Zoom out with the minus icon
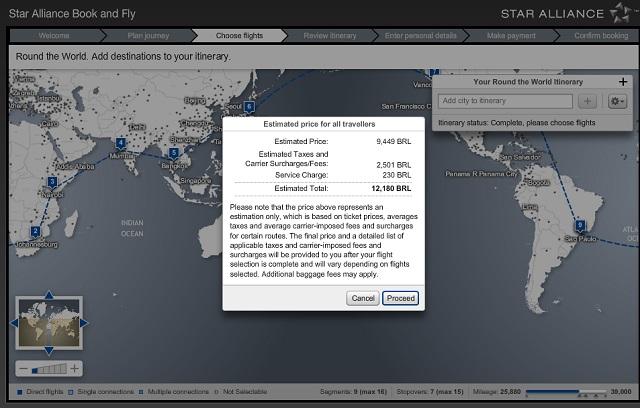This screenshot has width=640, height=408. pyautogui.click(x=23, y=369)
